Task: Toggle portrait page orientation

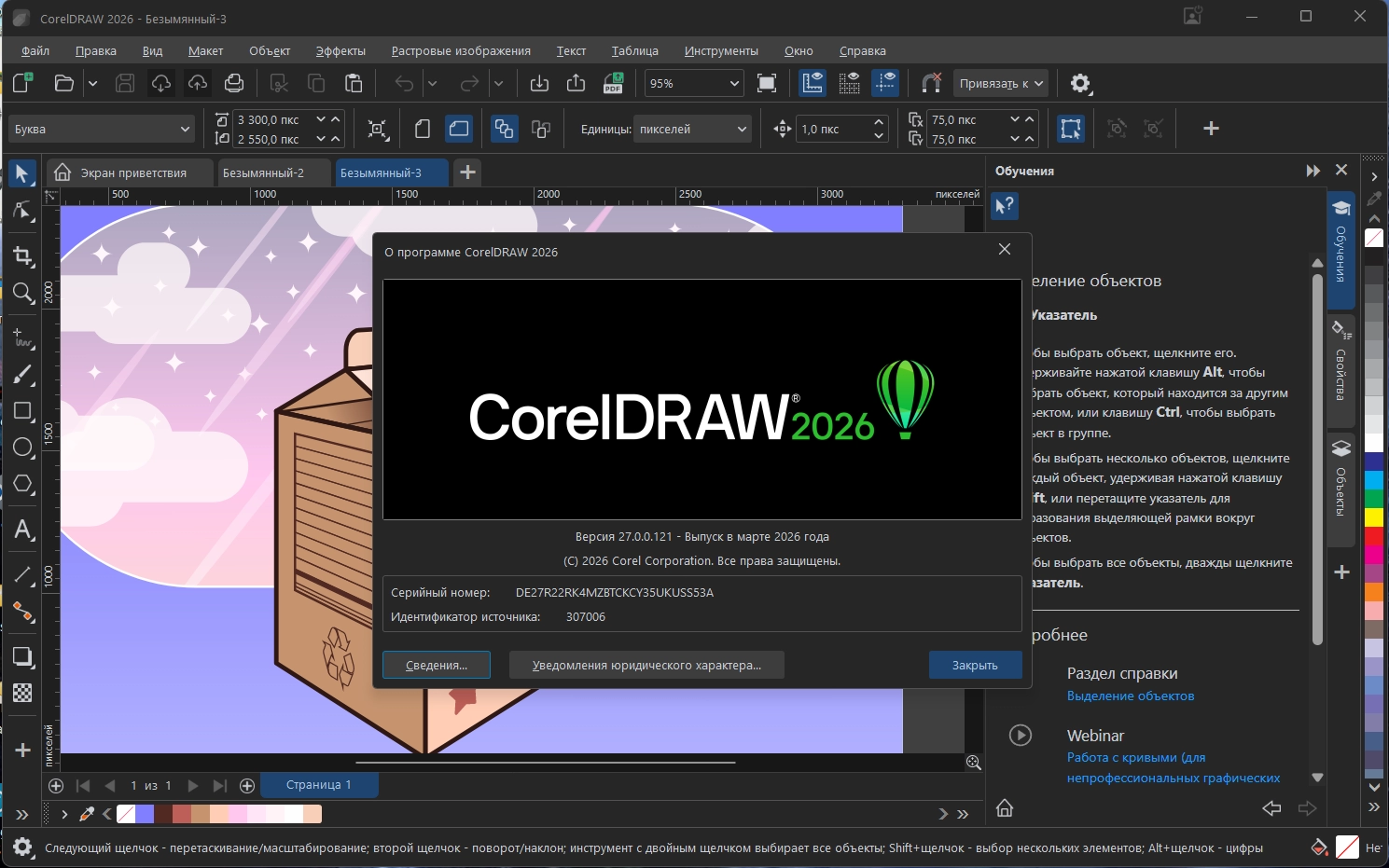Action: tap(423, 129)
